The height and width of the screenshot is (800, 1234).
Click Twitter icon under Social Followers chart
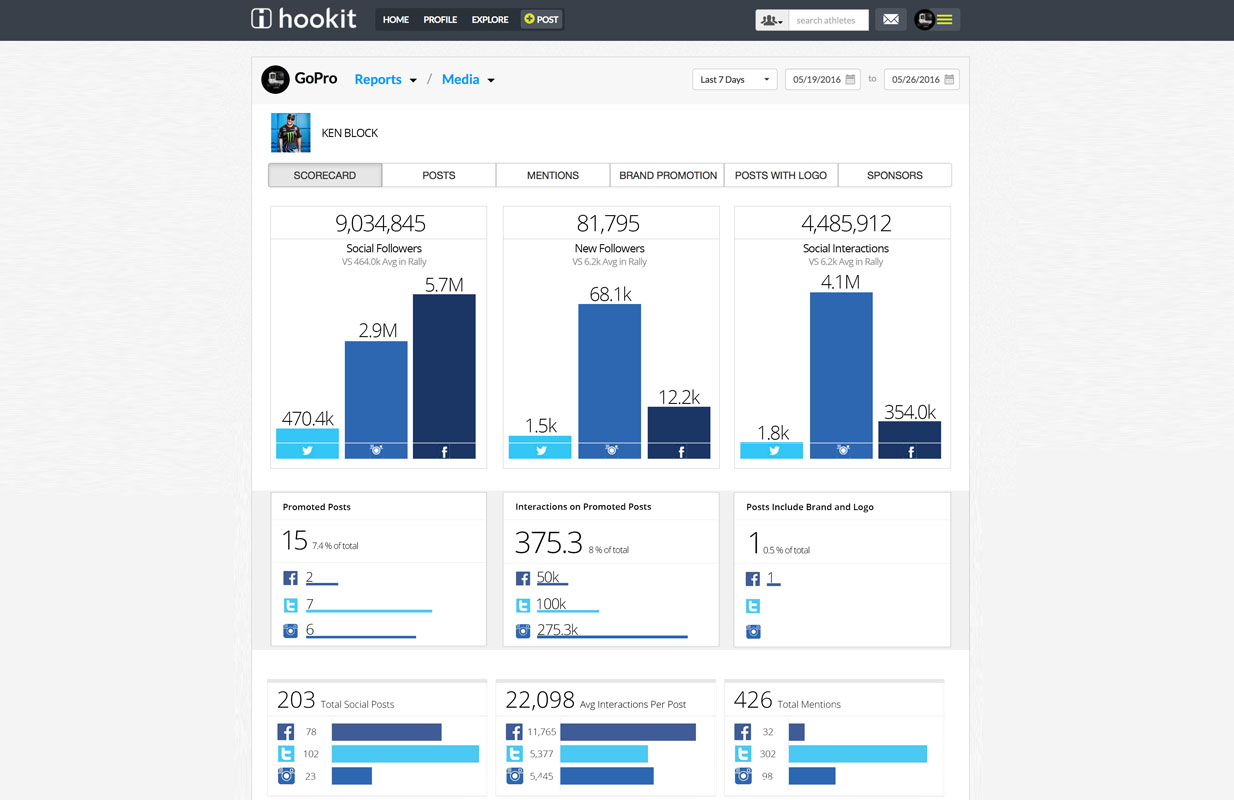(x=307, y=451)
